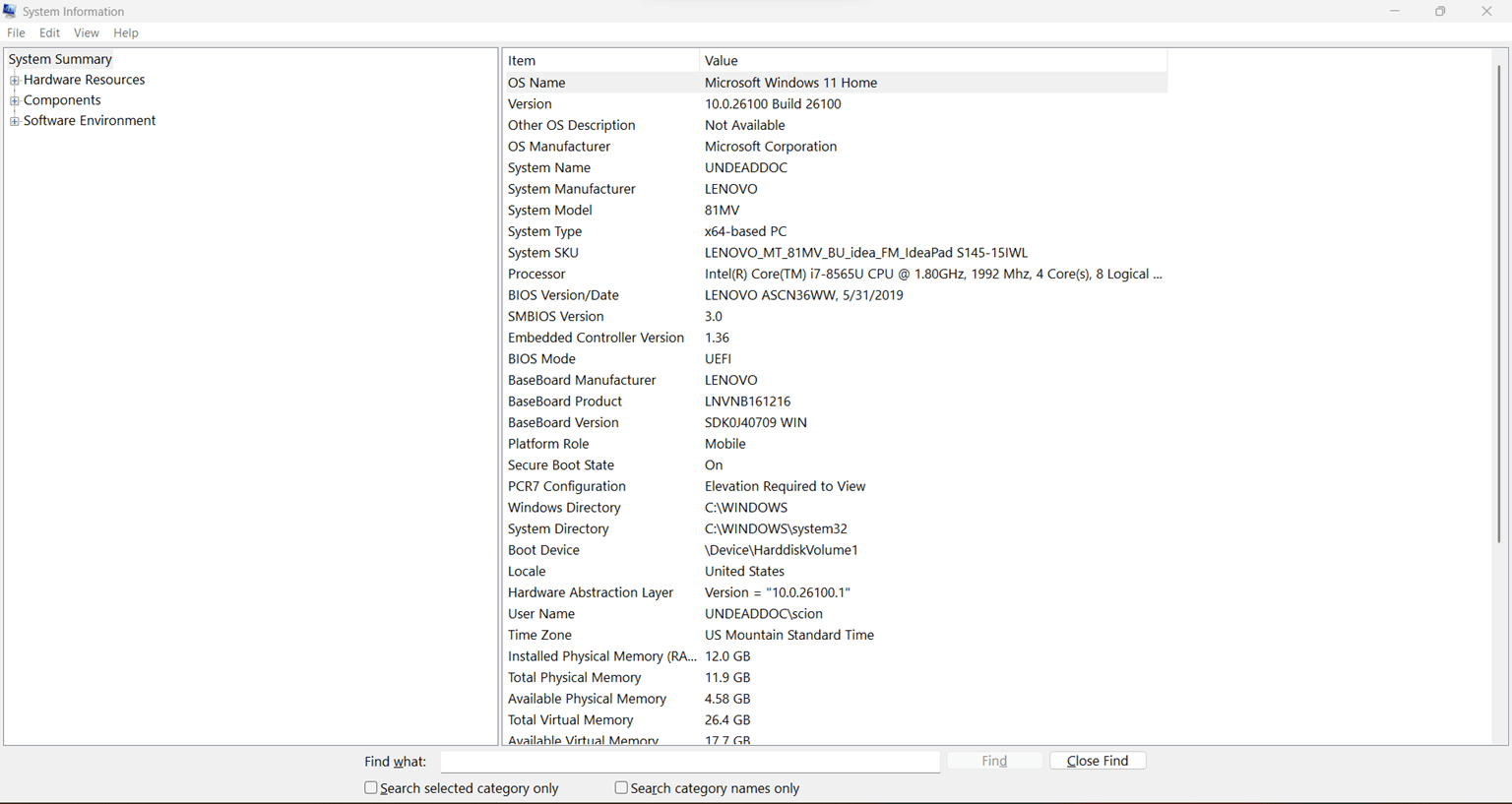Click the System Information app icon in title bar
1512x804 pixels.
click(x=10, y=11)
